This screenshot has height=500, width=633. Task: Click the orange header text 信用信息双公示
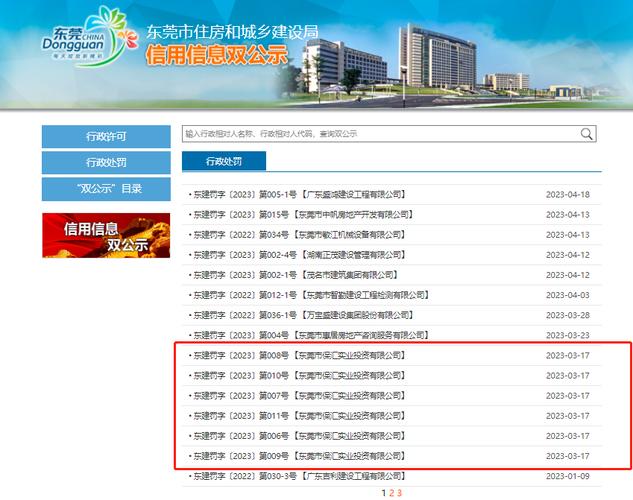point(217,55)
